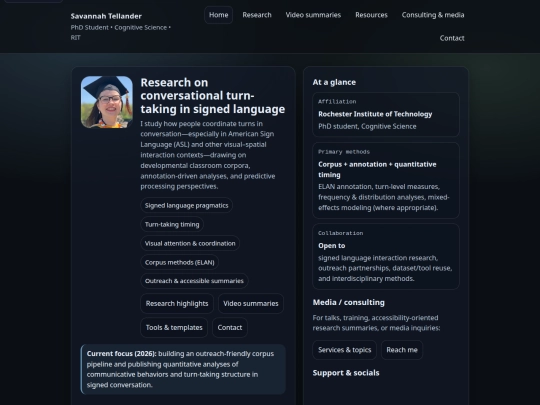
Task: Click Rochester Institute of Technology text
Action: (375, 114)
